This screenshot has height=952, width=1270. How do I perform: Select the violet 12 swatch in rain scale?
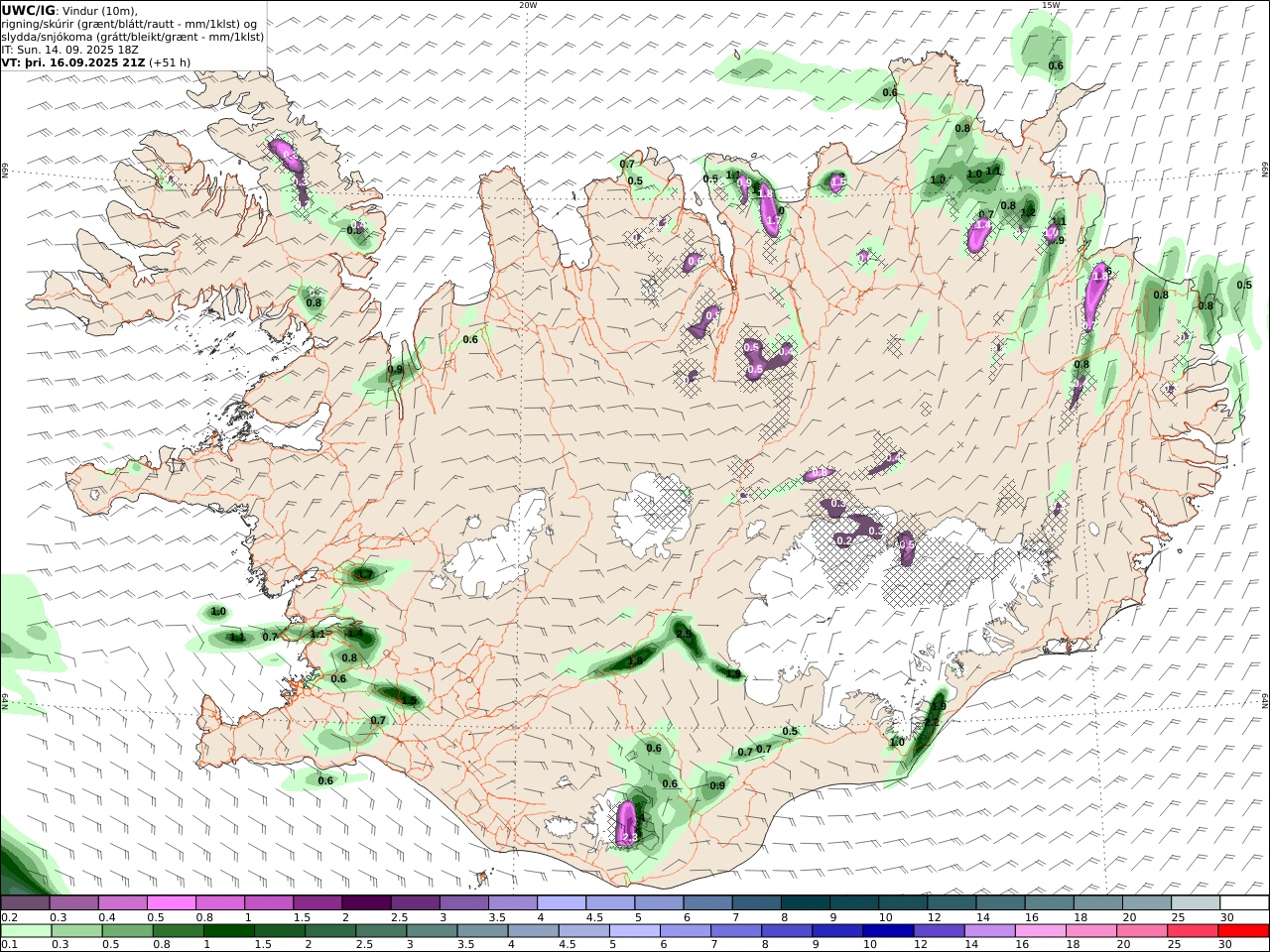[939, 931]
